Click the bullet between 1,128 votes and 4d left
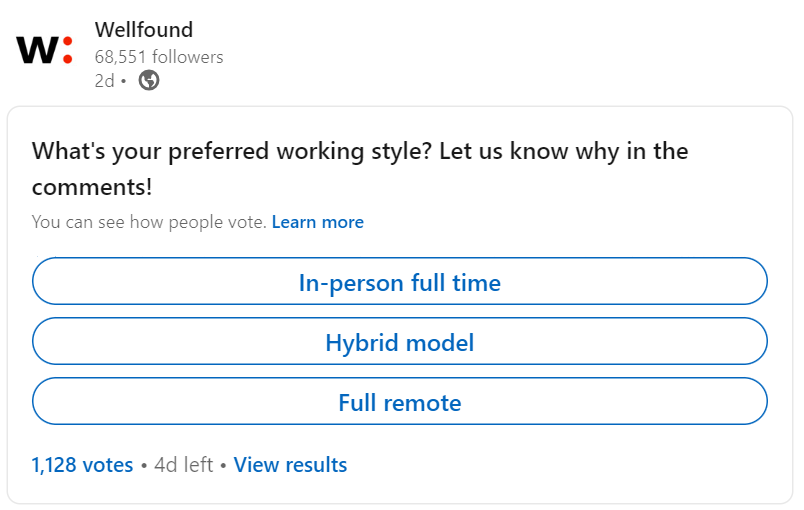The image size is (804, 510). (144, 466)
